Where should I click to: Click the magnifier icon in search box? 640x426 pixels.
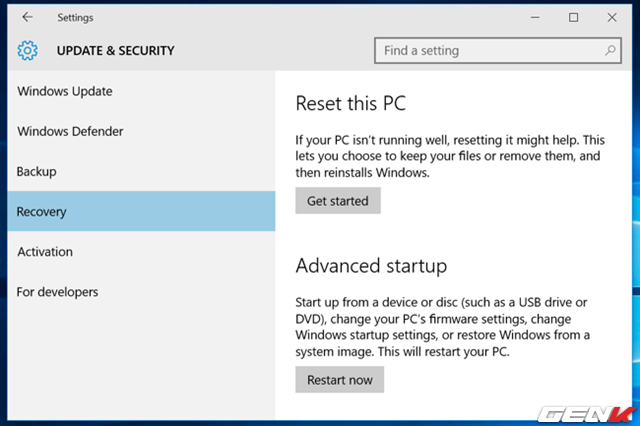(610, 50)
